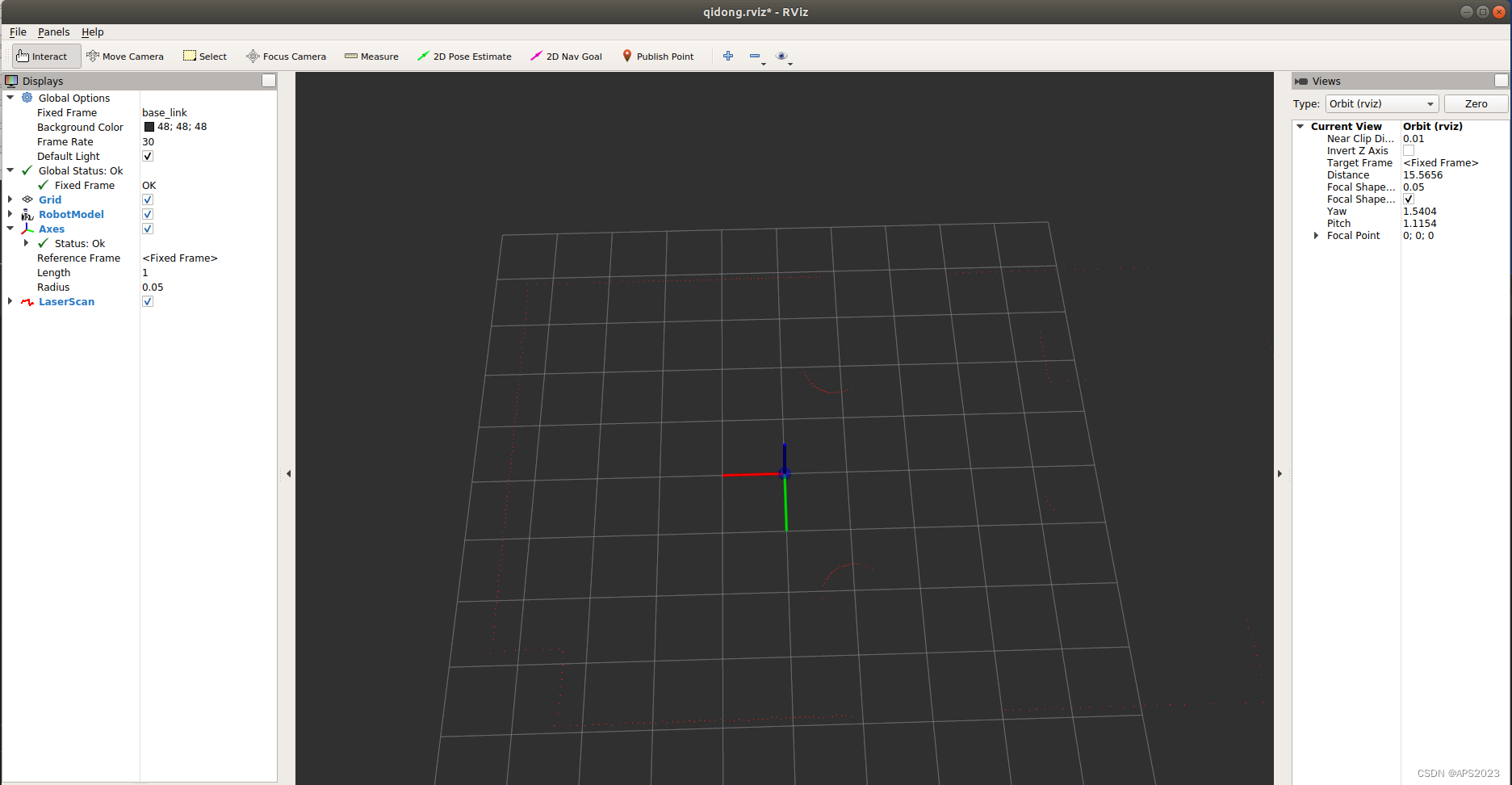The image size is (1512, 785).
Task: Collapse the Current View node
Action: pos(1300,126)
